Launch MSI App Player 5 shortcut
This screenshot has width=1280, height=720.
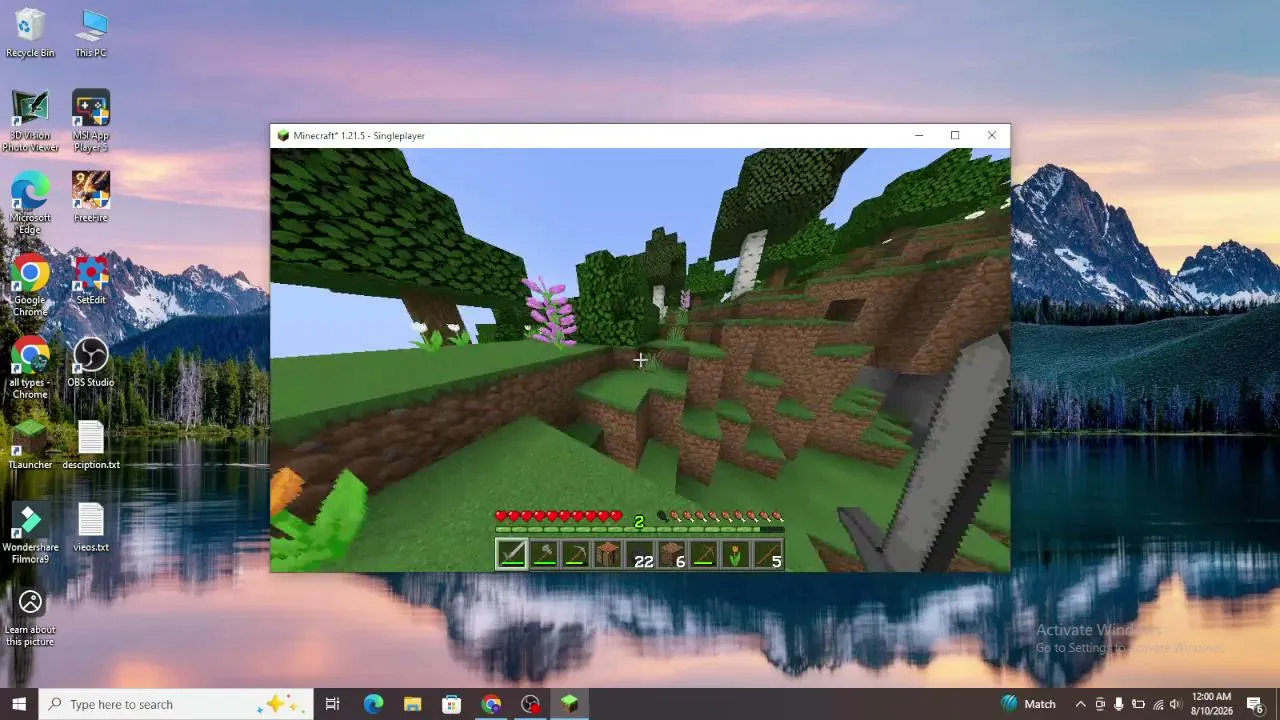[91, 121]
